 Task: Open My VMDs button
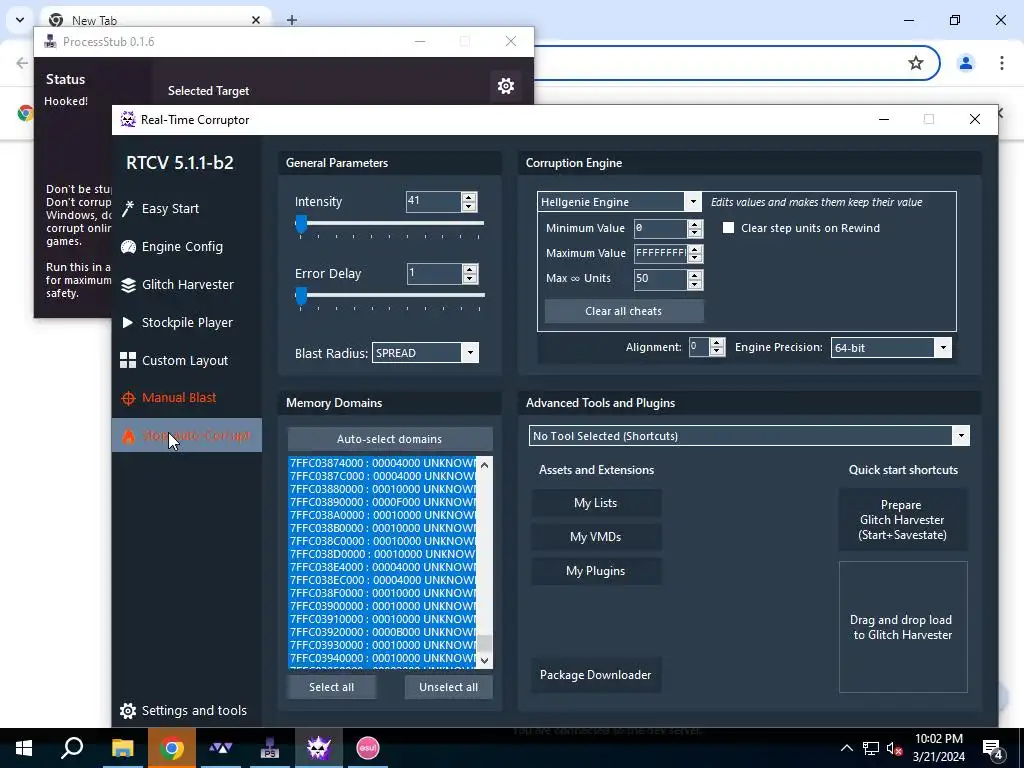(x=596, y=537)
